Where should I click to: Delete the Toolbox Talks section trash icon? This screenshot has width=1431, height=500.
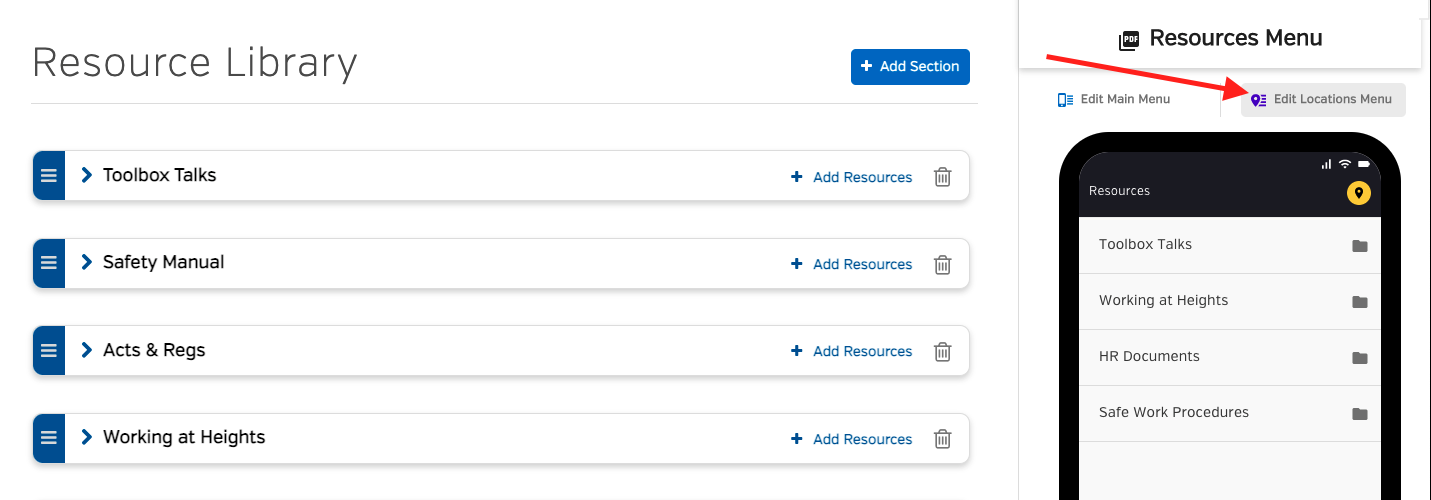pyautogui.click(x=942, y=177)
